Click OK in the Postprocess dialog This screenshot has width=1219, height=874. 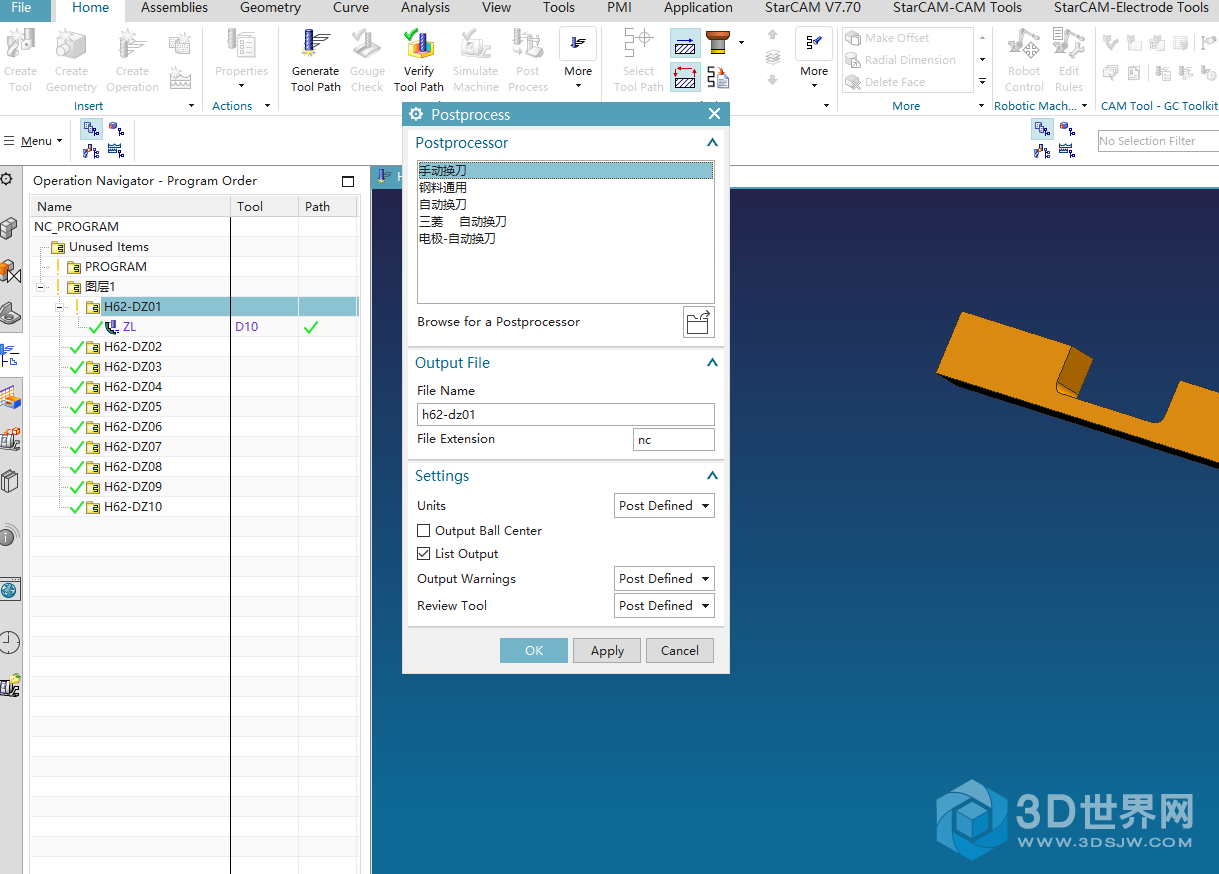click(534, 650)
